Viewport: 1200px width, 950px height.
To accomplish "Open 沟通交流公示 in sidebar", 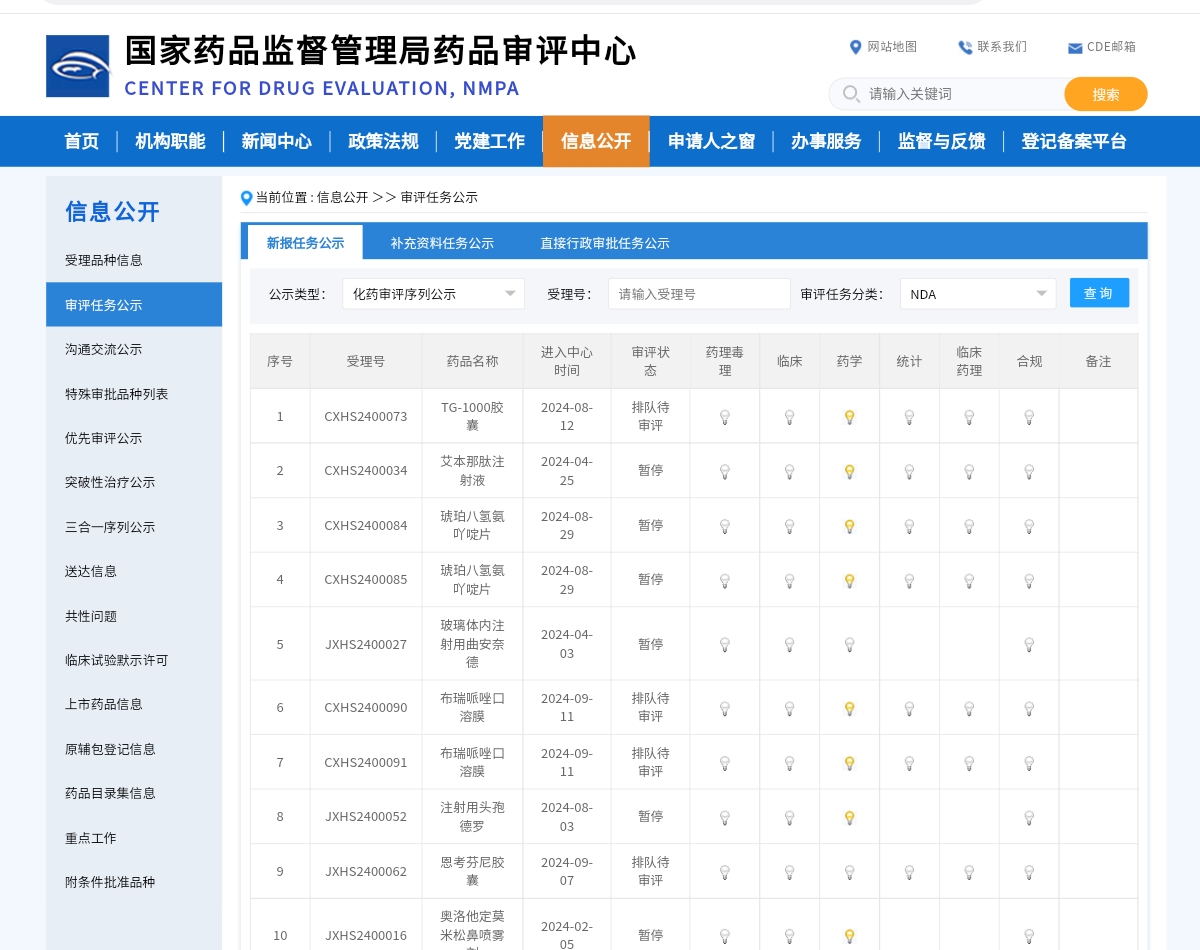I will point(134,349).
